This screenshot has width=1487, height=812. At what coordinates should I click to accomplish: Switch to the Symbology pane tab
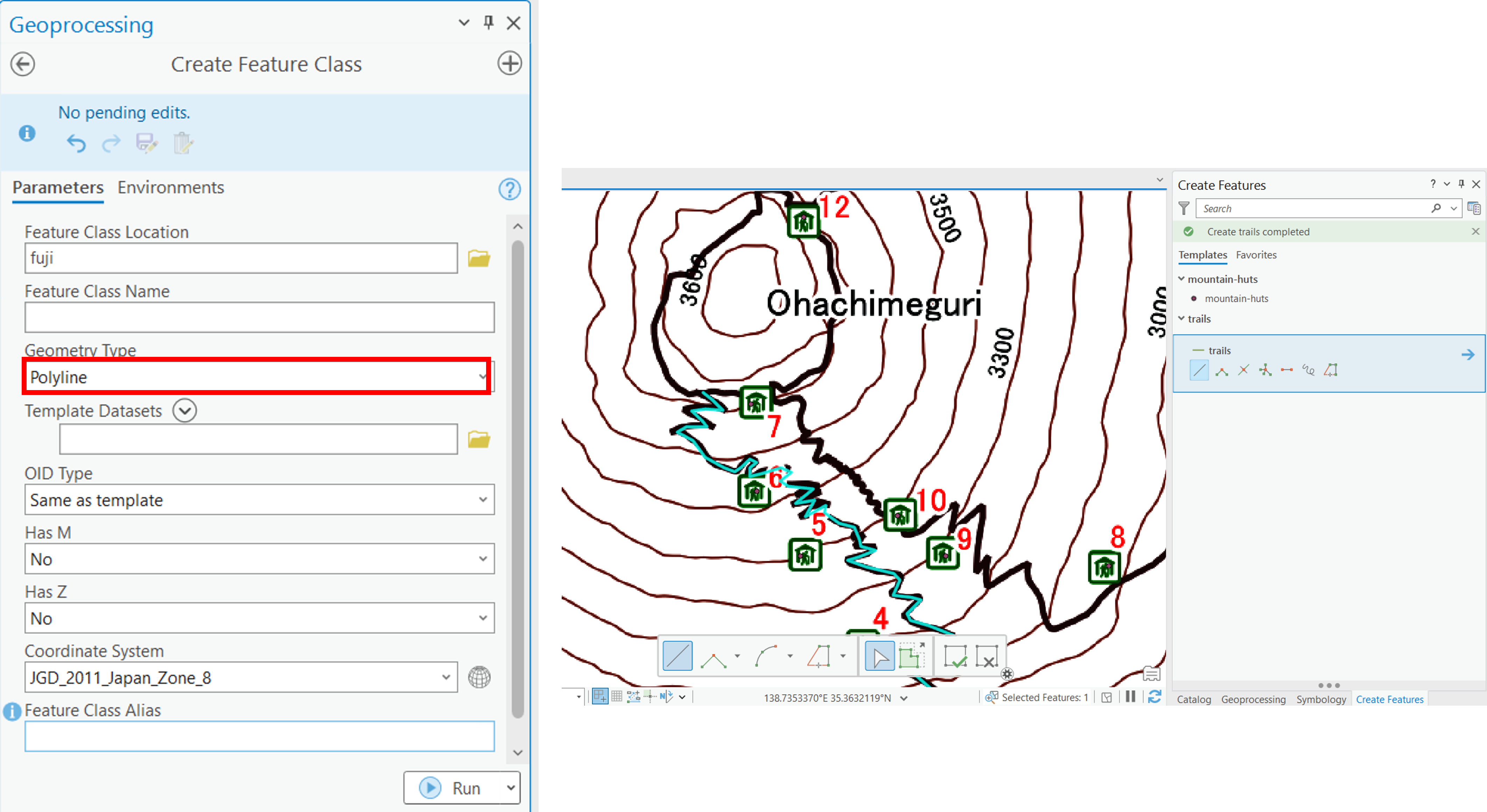click(x=1321, y=699)
